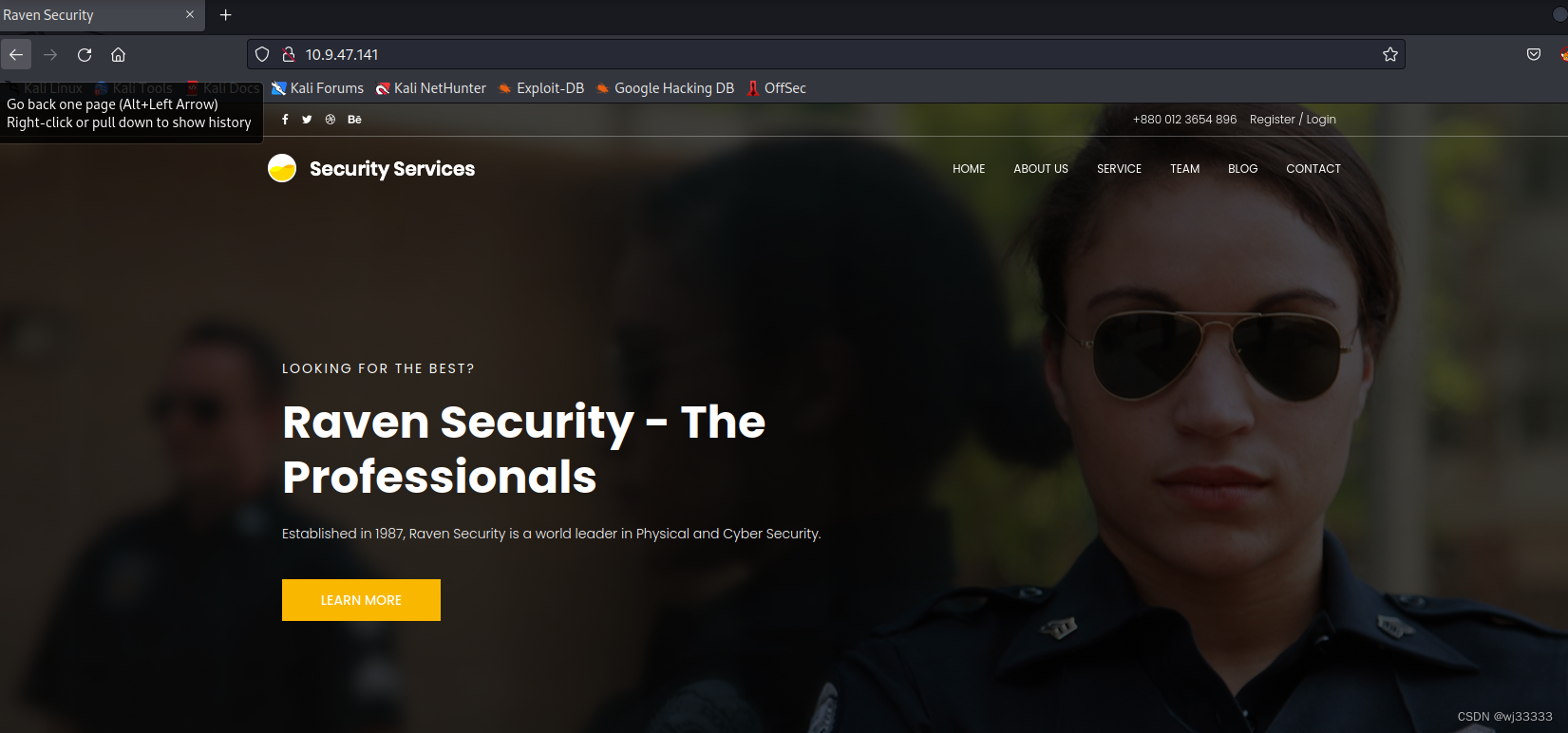Screen dimensions: 1568x733
Task: Open the Pocket save icon
Action: click(x=1534, y=54)
